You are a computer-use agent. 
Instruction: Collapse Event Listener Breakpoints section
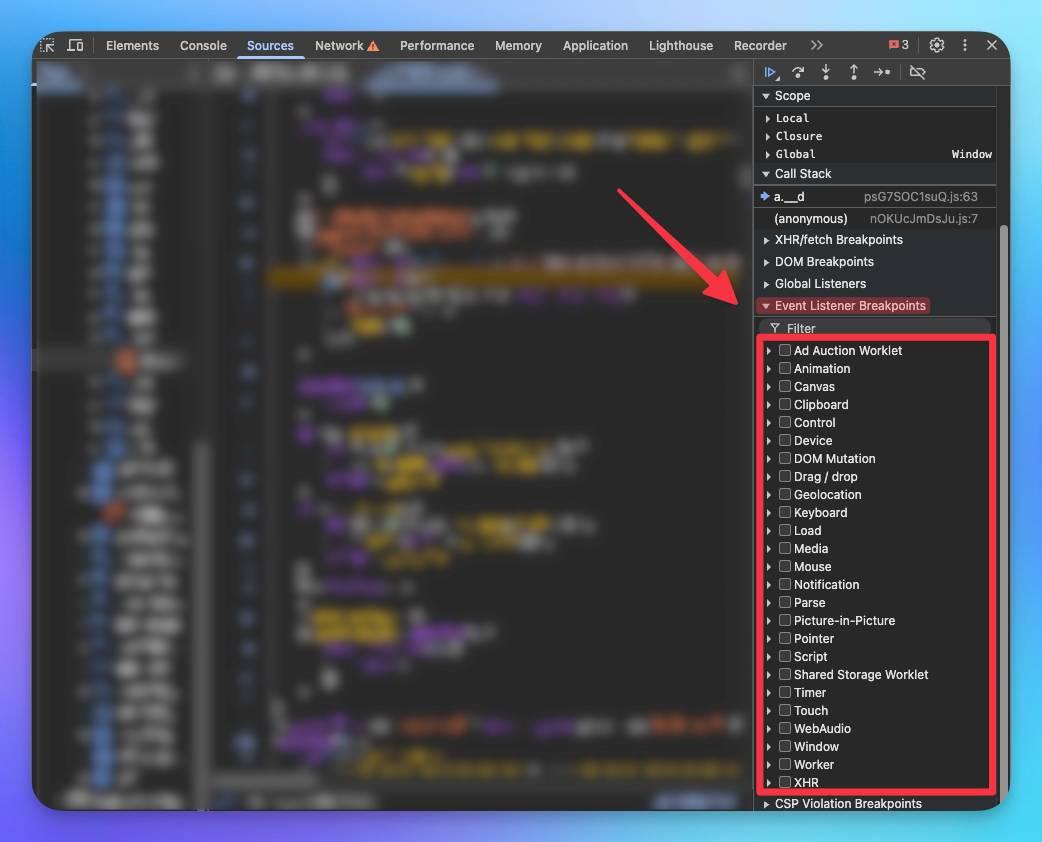pyautogui.click(x=766, y=306)
